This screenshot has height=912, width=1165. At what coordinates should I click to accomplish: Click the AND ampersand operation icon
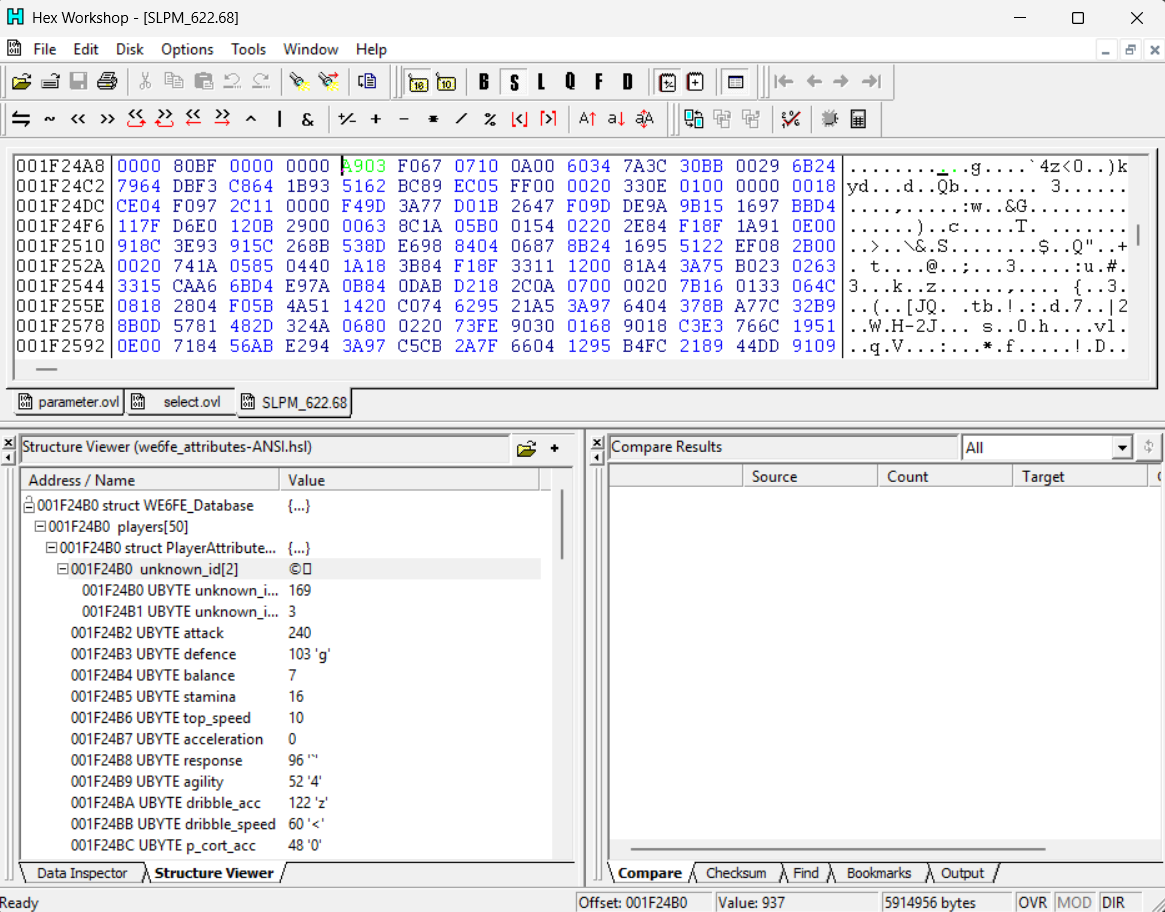[308, 119]
